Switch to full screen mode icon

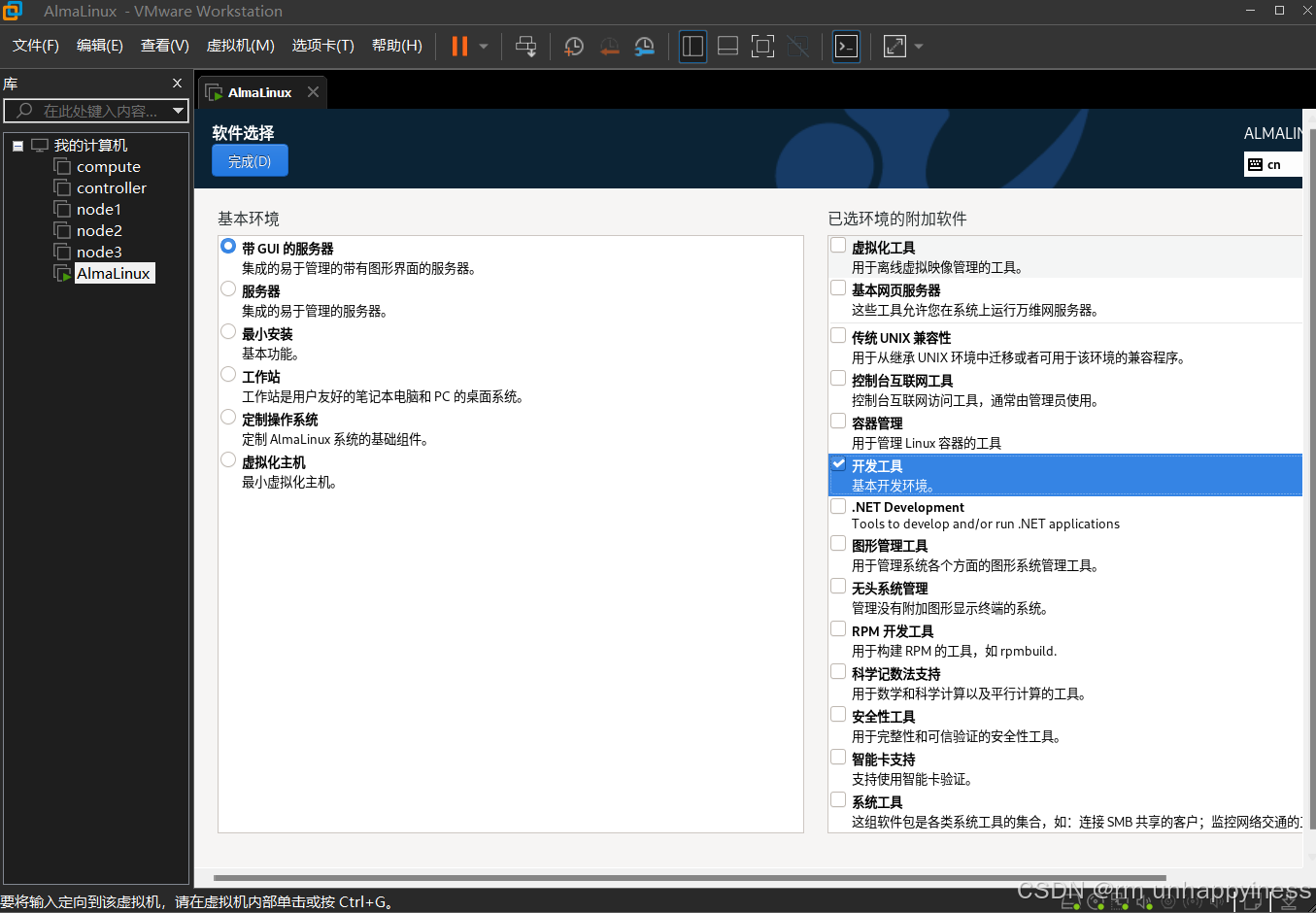(762, 46)
